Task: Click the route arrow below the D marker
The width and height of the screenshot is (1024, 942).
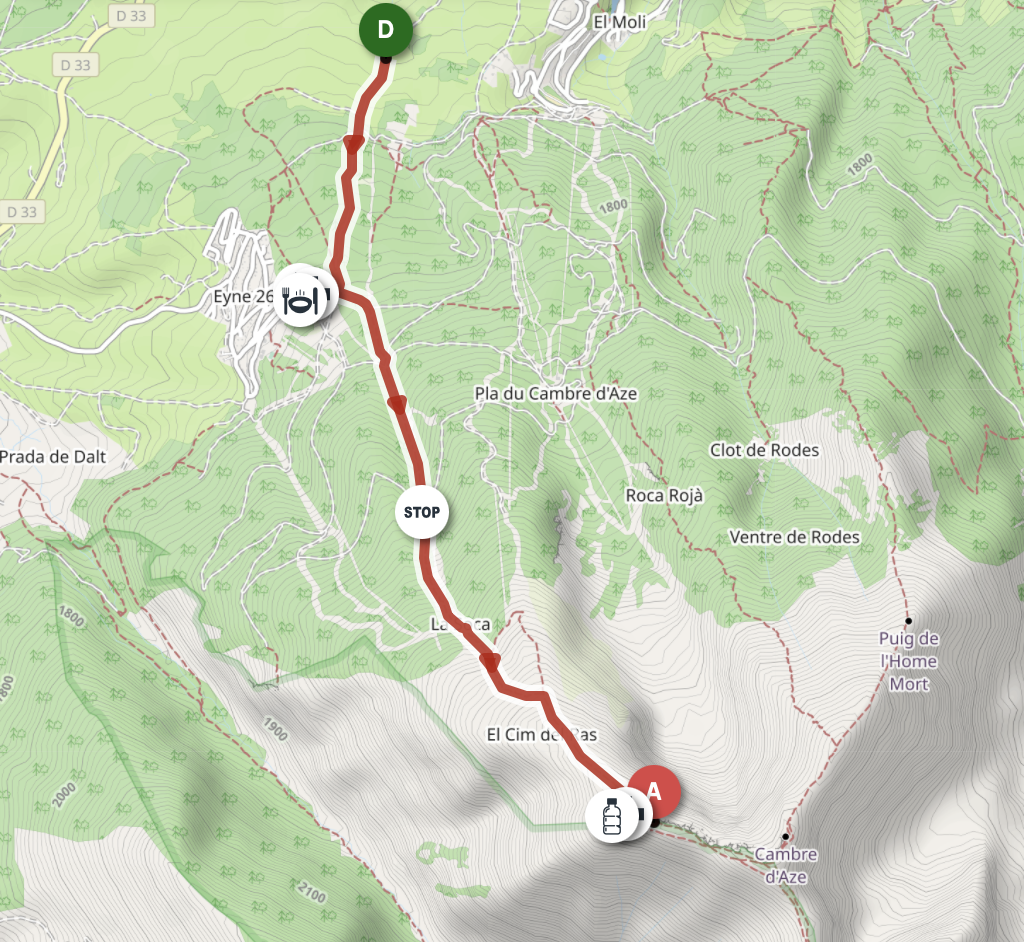Action: [353, 144]
